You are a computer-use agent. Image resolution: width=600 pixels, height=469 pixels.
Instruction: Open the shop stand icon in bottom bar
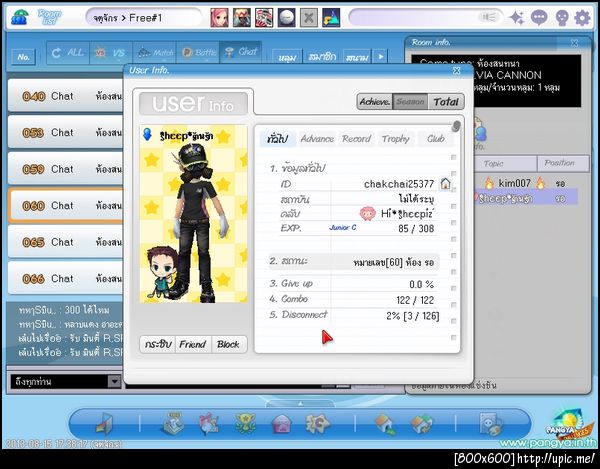tap(173, 423)
